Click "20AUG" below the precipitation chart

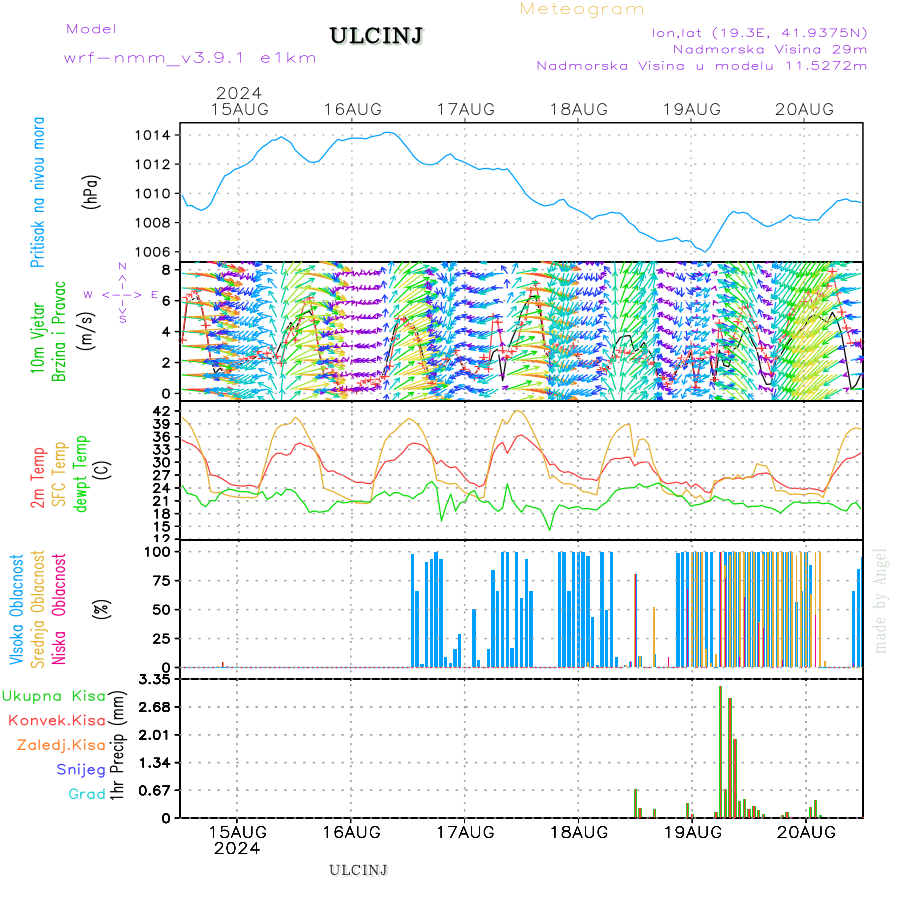point(806,832)
